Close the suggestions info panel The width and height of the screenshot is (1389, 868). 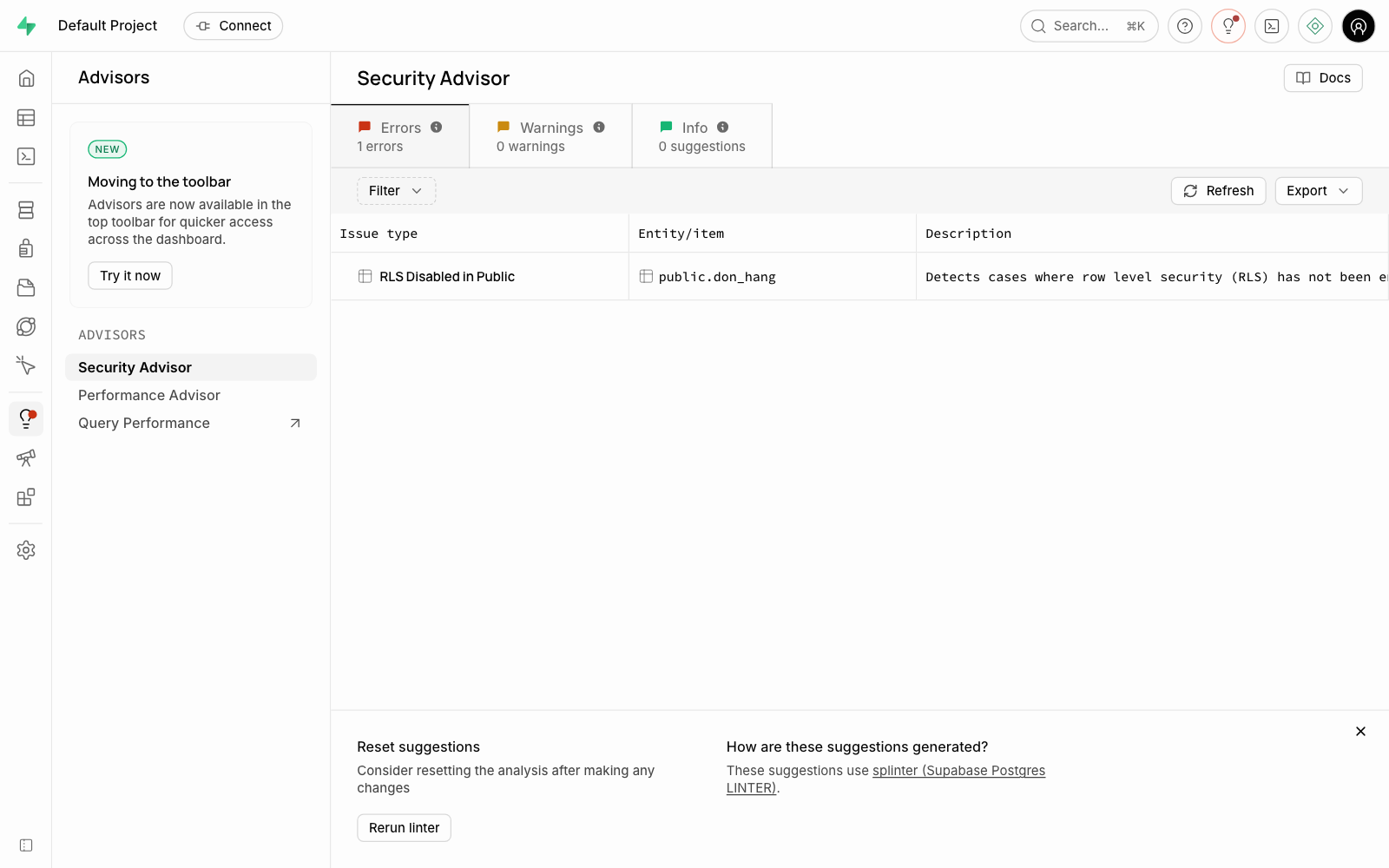tap(1360, 732)
